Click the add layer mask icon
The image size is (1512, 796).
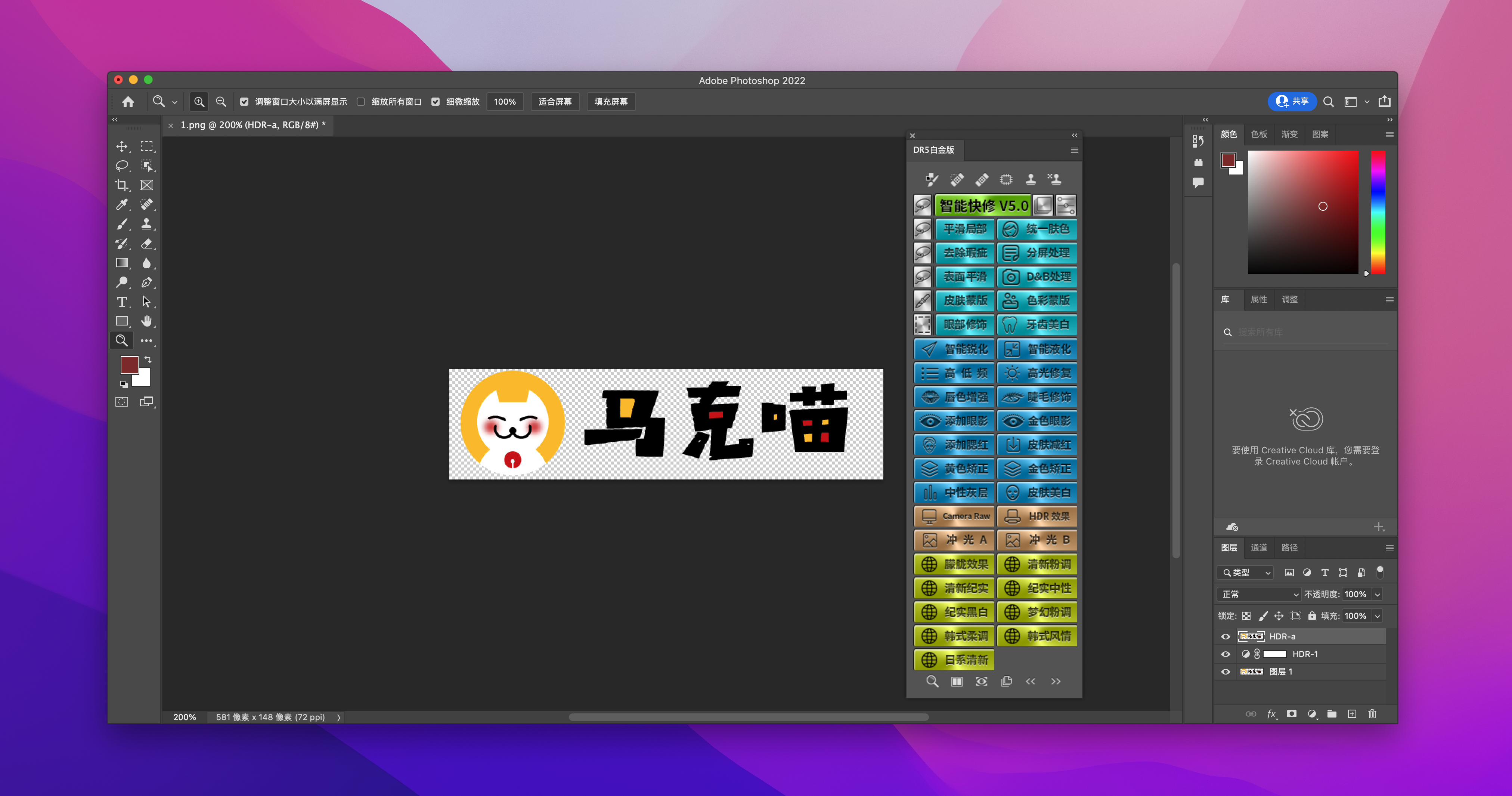1291,714
